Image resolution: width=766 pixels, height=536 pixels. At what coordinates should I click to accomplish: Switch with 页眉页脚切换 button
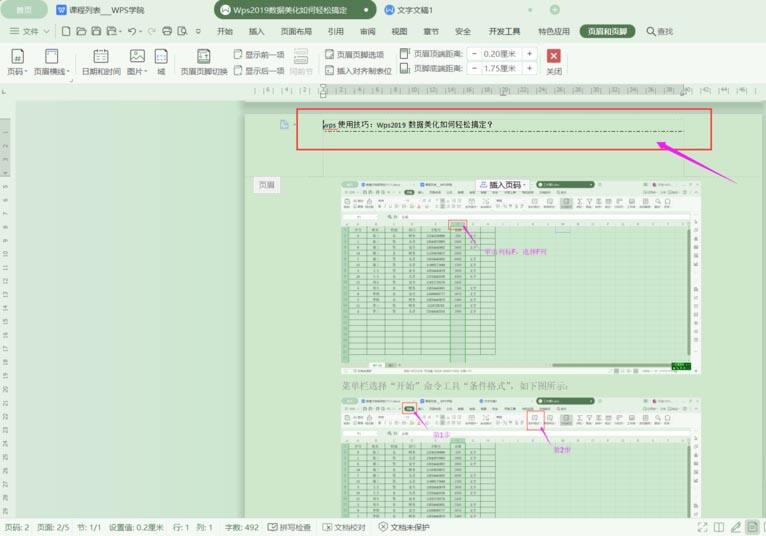[204, 62]
